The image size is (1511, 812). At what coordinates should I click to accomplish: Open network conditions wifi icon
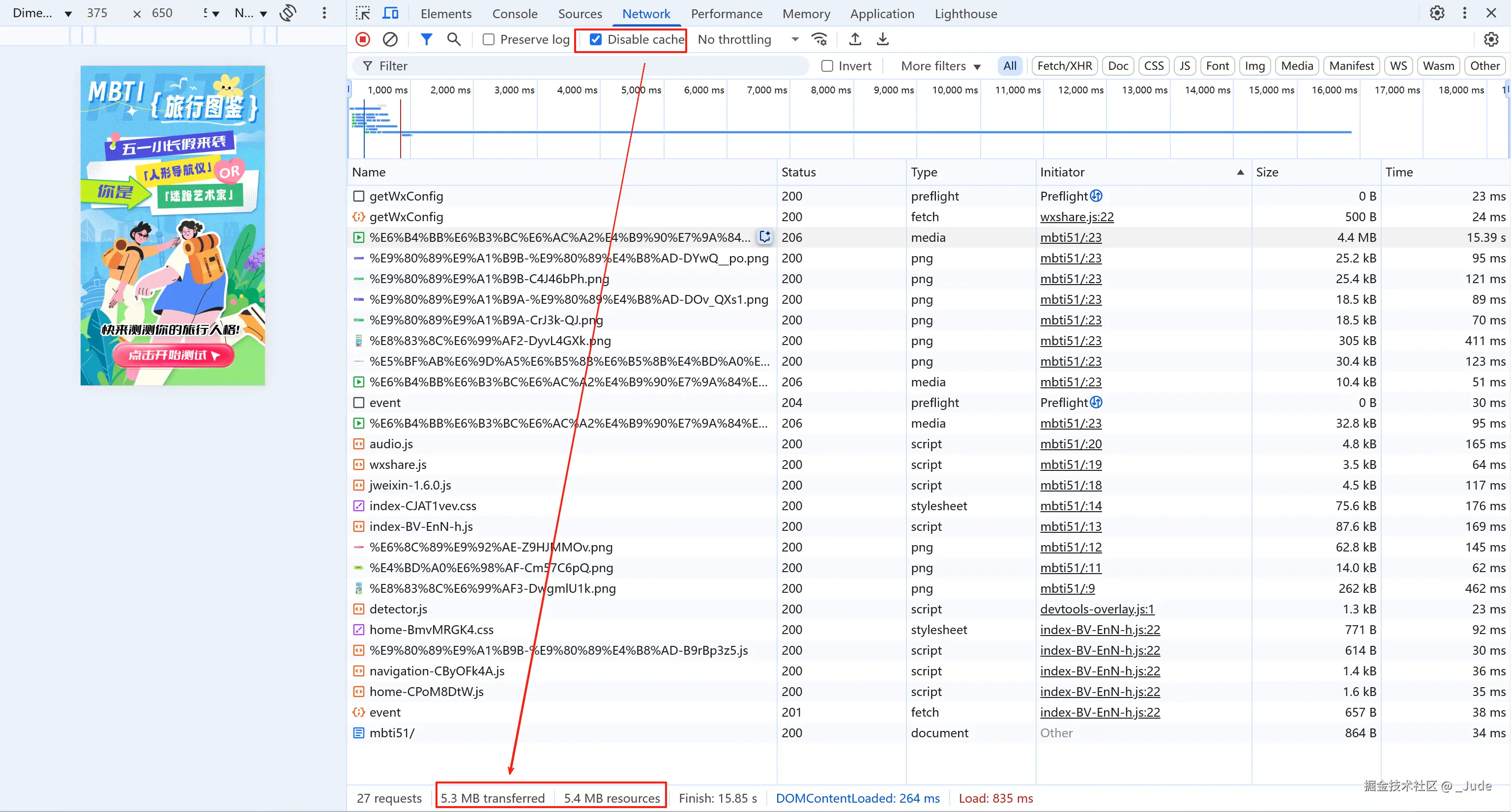819,39
